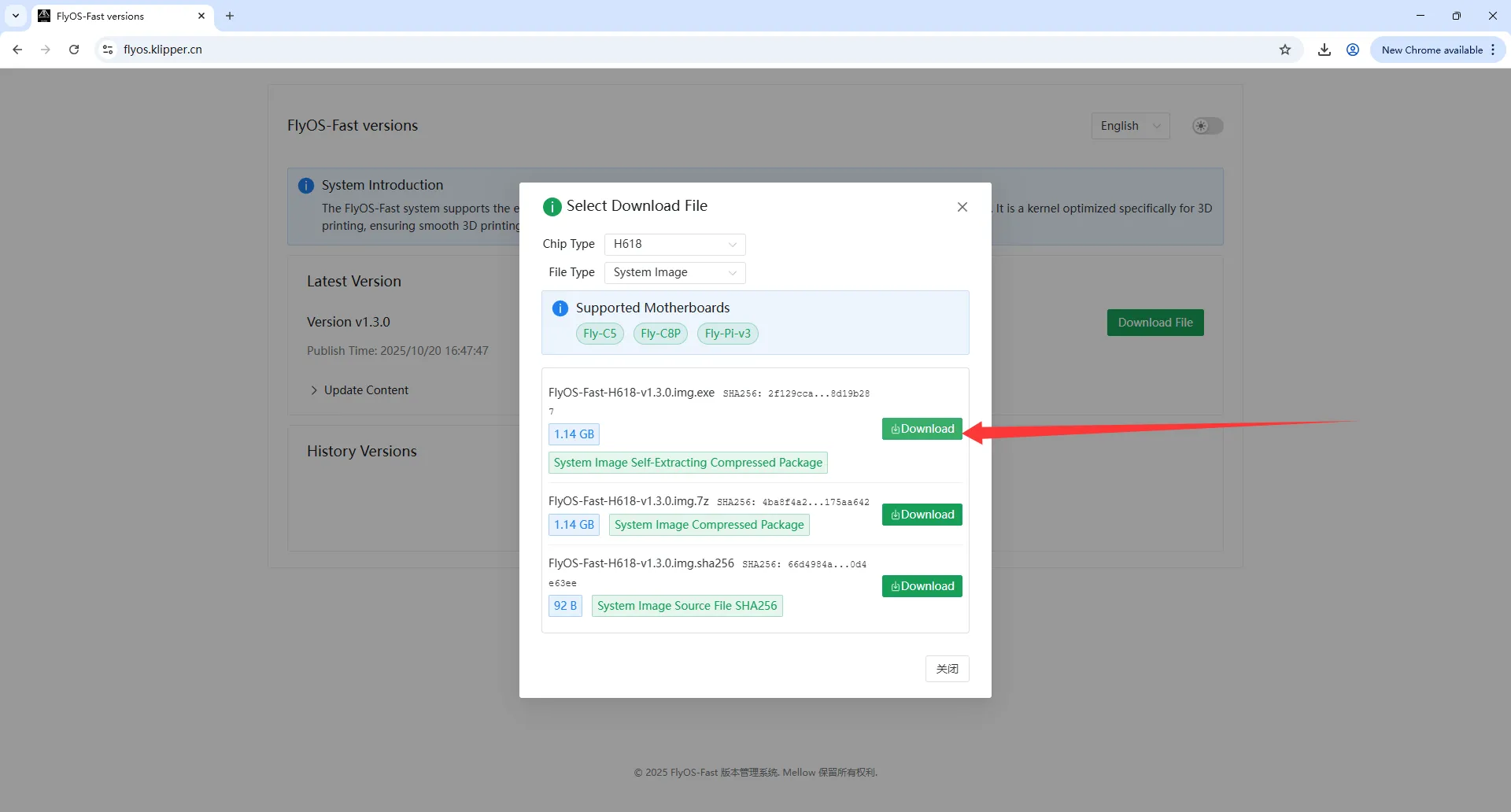Click the browser back arrow

coord(17,50)
